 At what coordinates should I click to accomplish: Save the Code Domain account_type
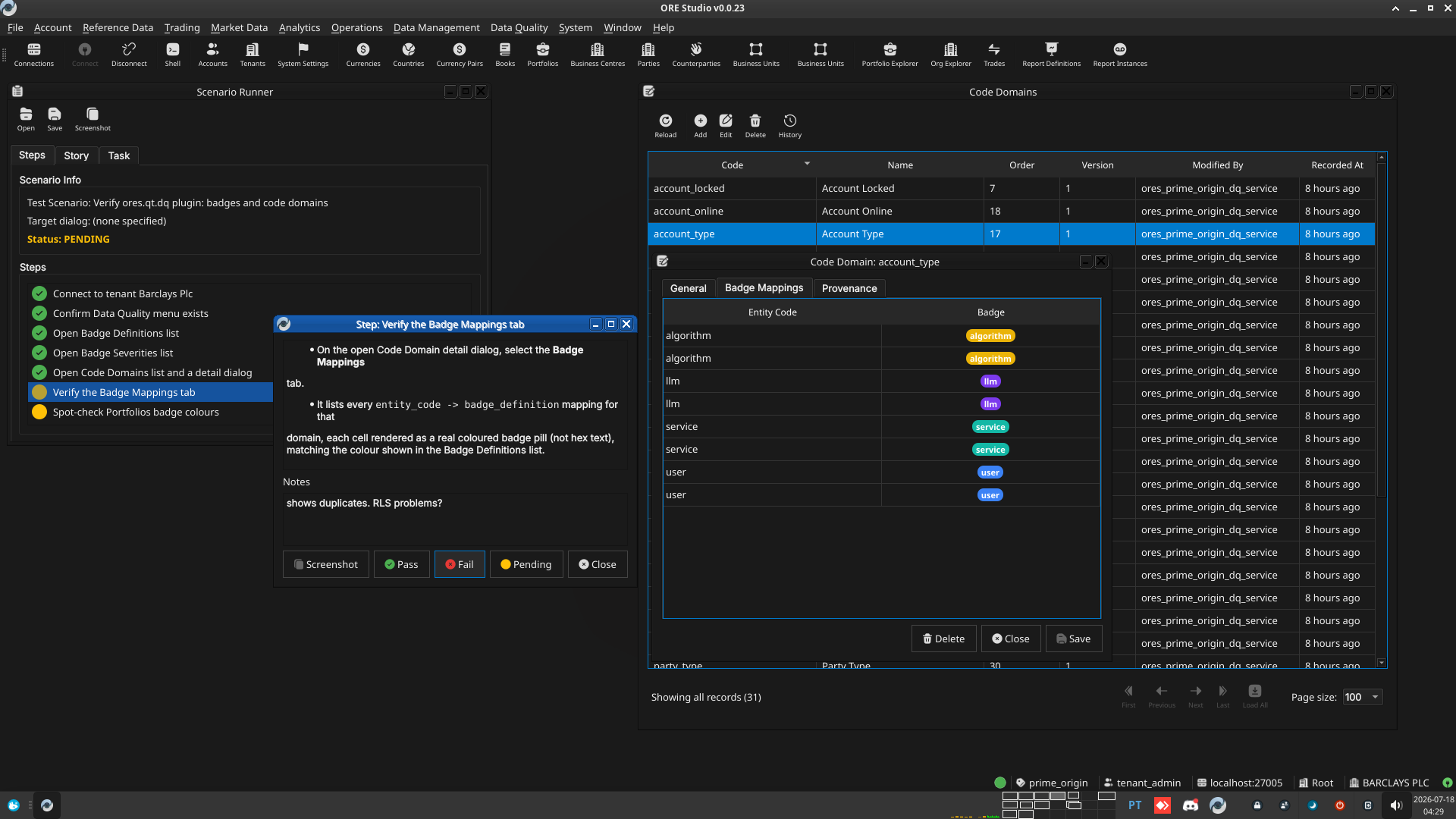(x=1073, y=639)
